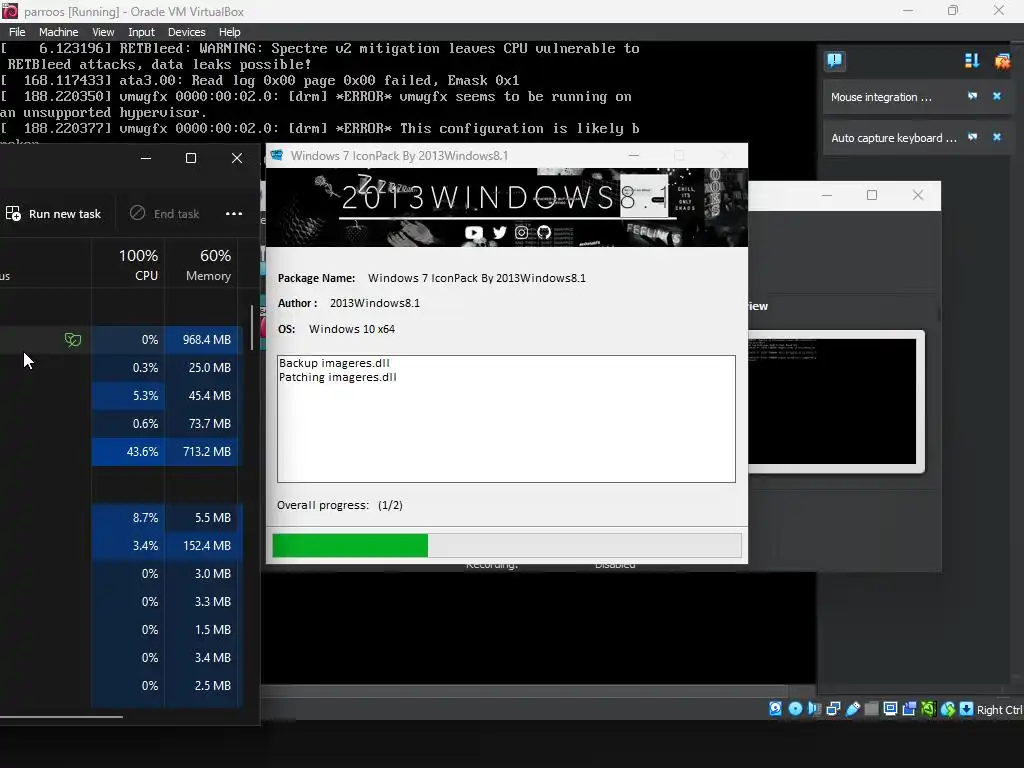This screenshot has height=768, width=1024.
Task: Open the Auto capture keyboard notification
Action: pyautogui.click(x=893, y=138)
